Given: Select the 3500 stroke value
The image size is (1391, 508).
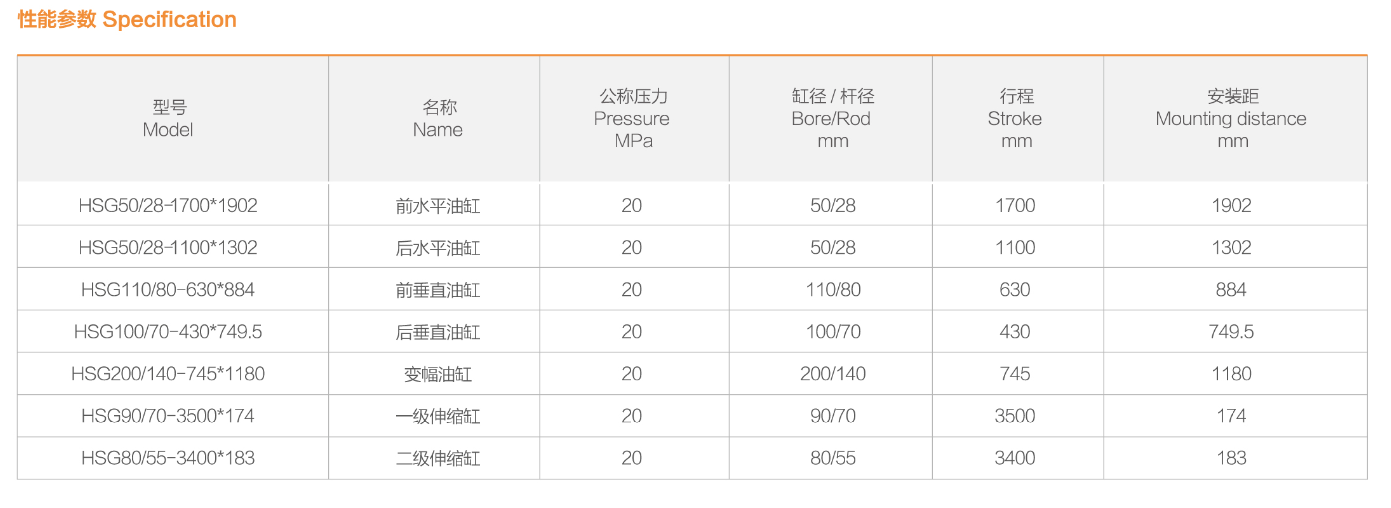Looking at the screenshot, I should 1015,416.
